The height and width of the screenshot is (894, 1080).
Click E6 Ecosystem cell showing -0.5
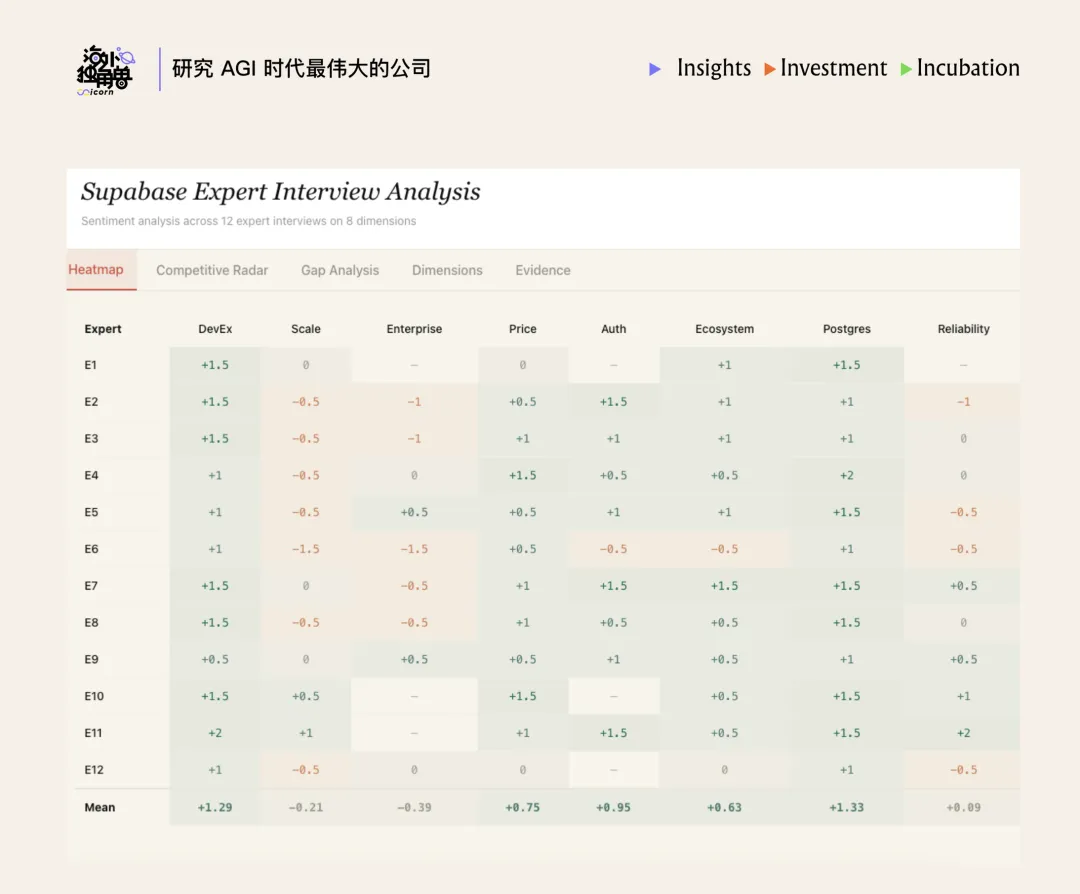(x=725, y=549)
